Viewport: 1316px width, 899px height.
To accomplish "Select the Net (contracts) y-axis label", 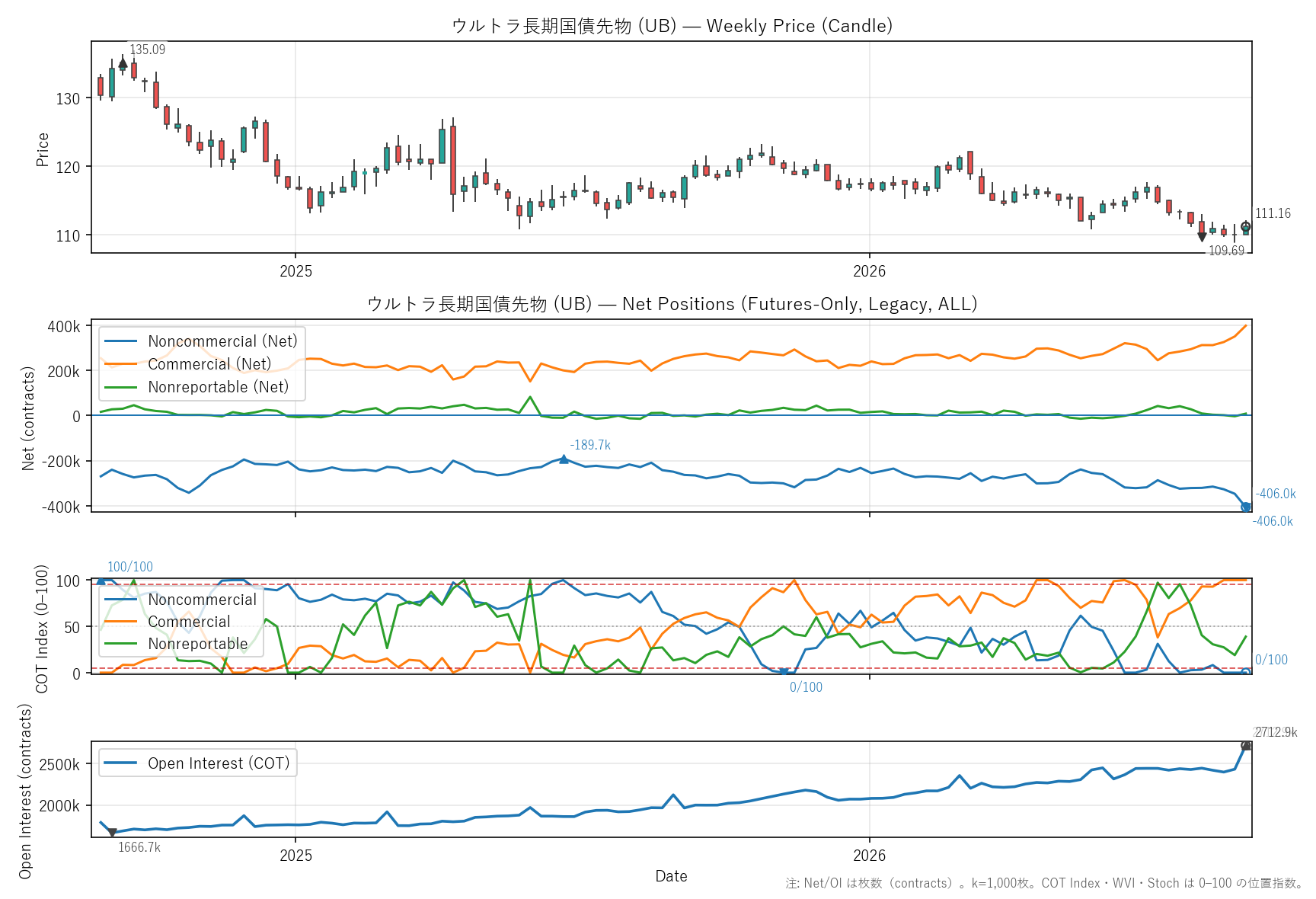I will pyautogui.click(x=28, y=418).
